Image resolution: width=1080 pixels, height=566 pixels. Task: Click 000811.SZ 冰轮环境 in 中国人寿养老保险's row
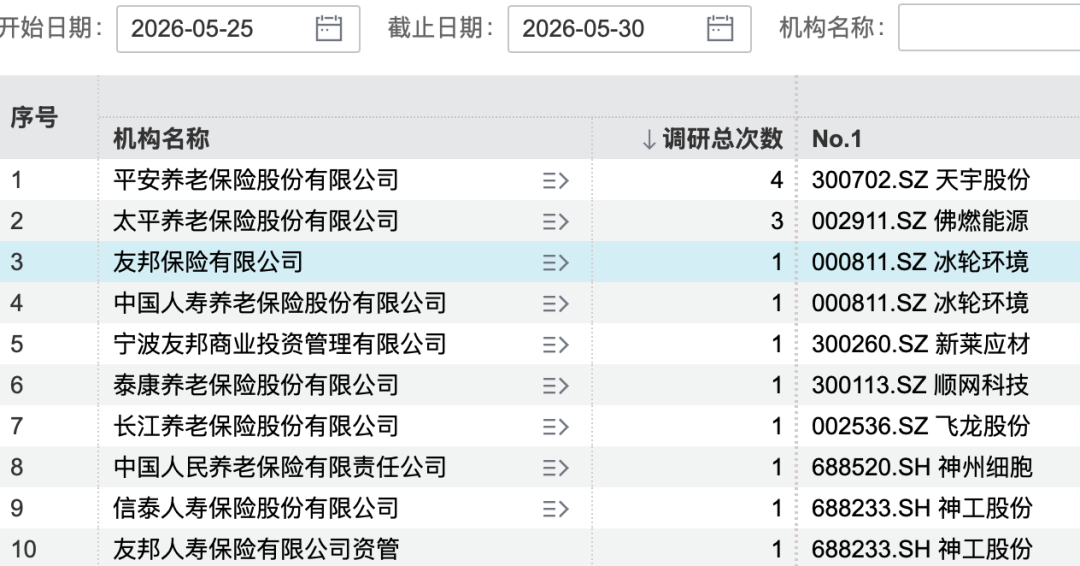coord(920,303)
